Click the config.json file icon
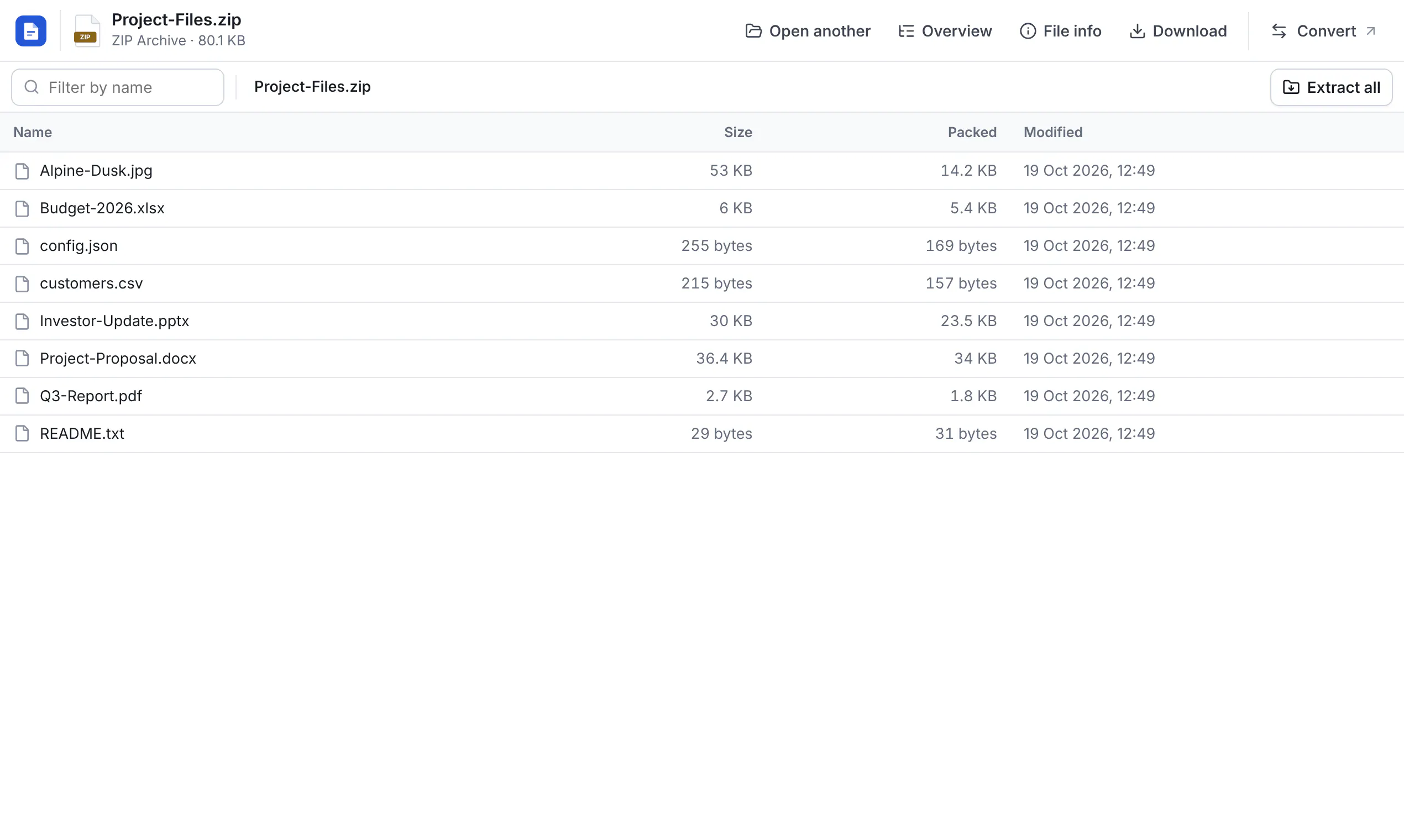This screenshot has height=840, width=1404. pos(22,246)
